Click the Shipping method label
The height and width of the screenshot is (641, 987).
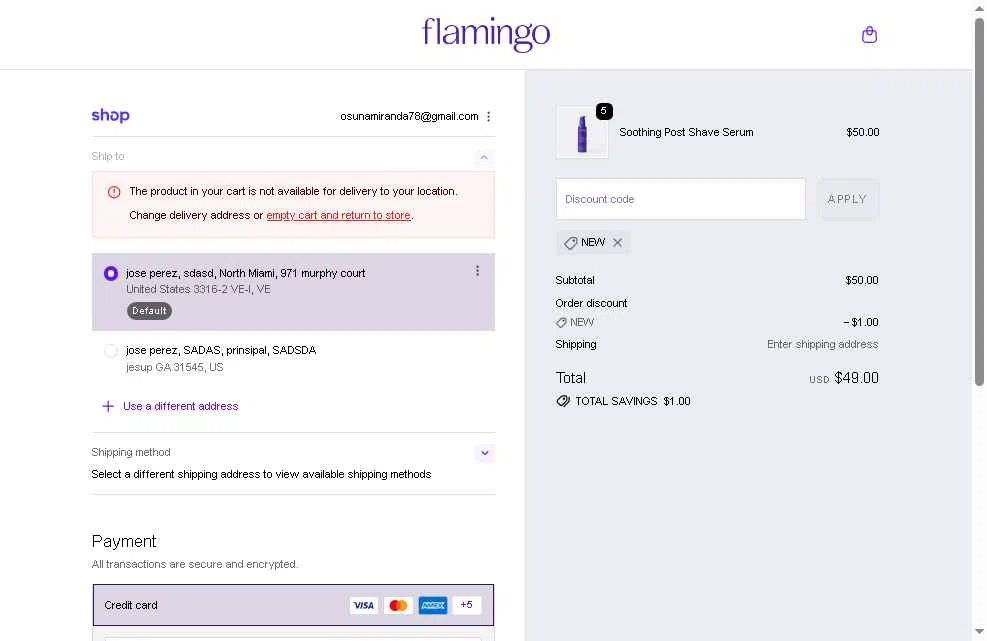coord(131,452)
